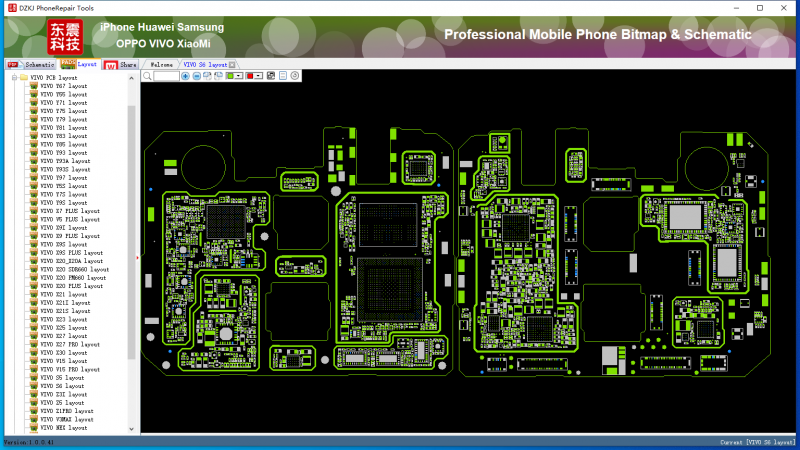
Task: Collapse the VIVO PCB layout tree folder
Action: point(13,77)
